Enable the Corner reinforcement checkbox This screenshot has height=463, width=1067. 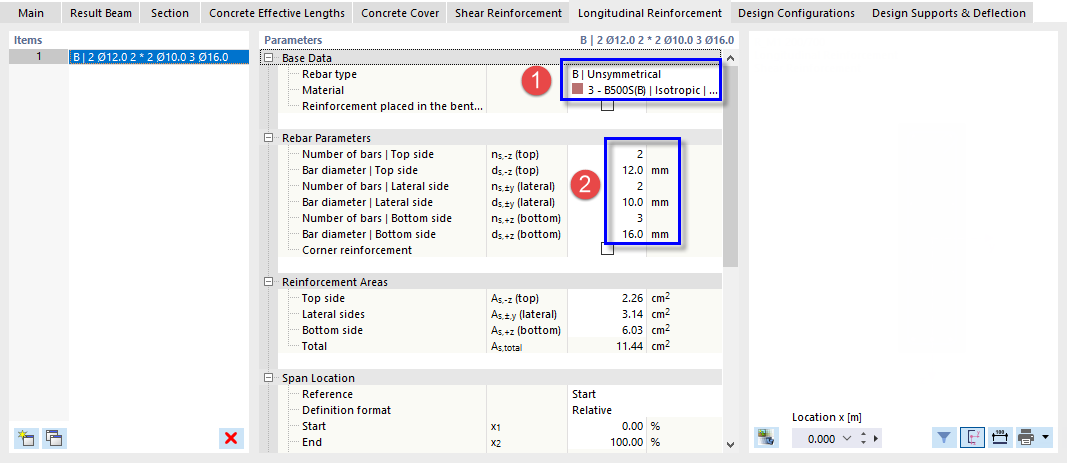point(607,250)
